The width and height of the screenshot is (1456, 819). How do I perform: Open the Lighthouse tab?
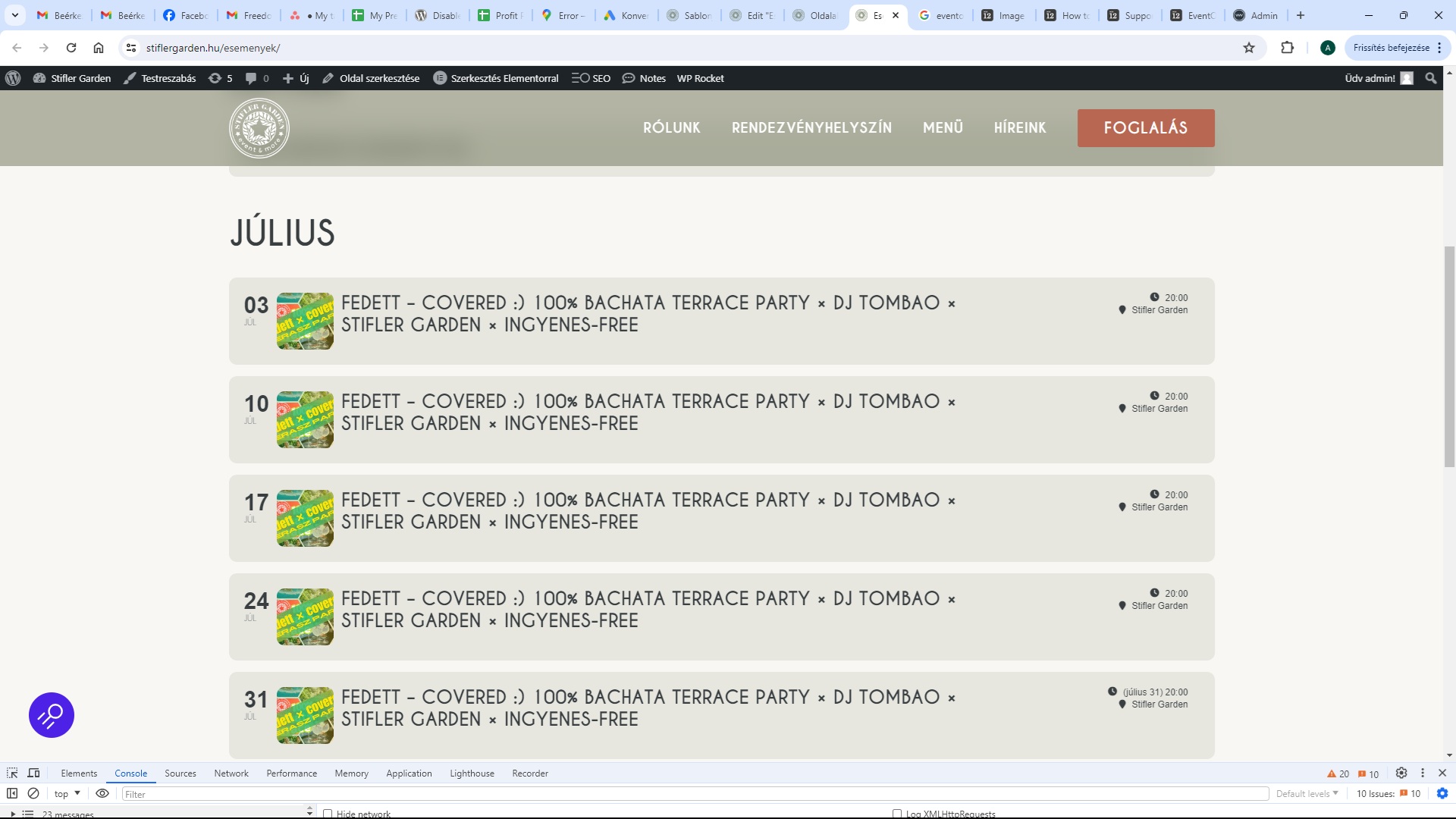point(472,773)
